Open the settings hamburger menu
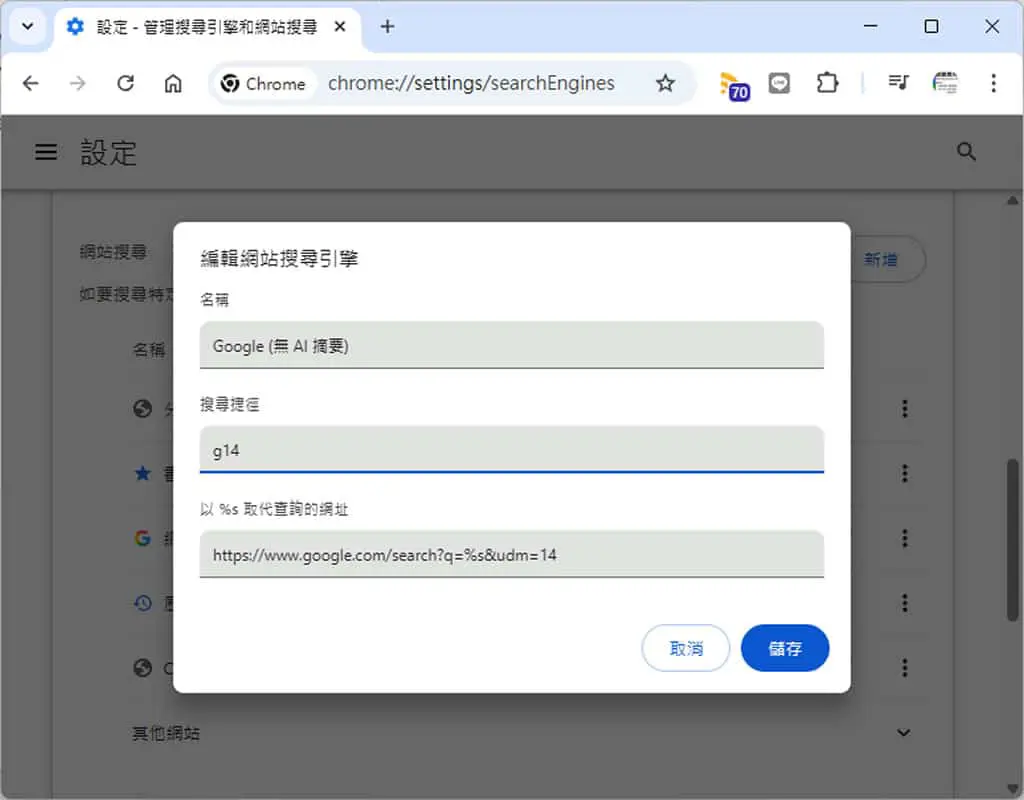Viewport: 1024px width, 800px height. [x=46, y=152]
